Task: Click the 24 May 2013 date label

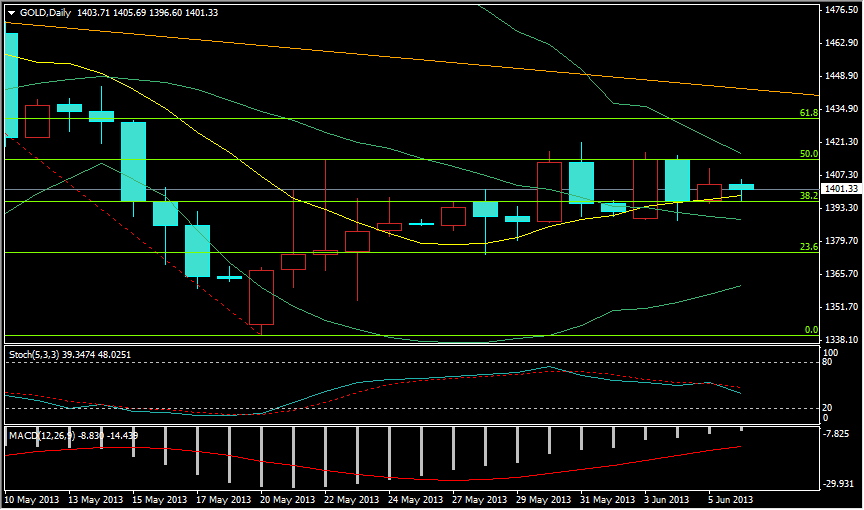Action: coord(415,500)
